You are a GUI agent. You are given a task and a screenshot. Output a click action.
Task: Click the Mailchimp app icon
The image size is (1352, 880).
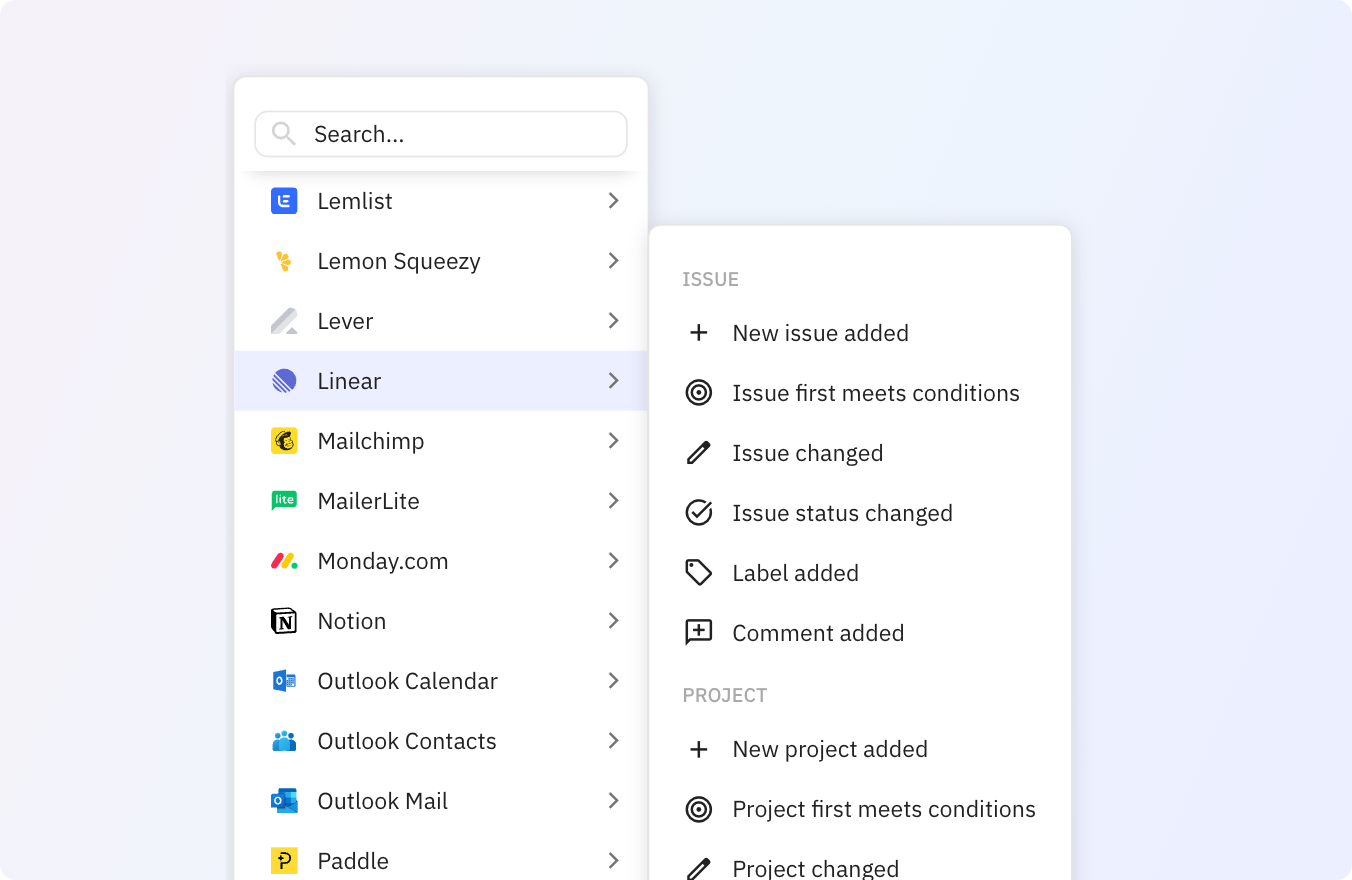coord(284,441)
